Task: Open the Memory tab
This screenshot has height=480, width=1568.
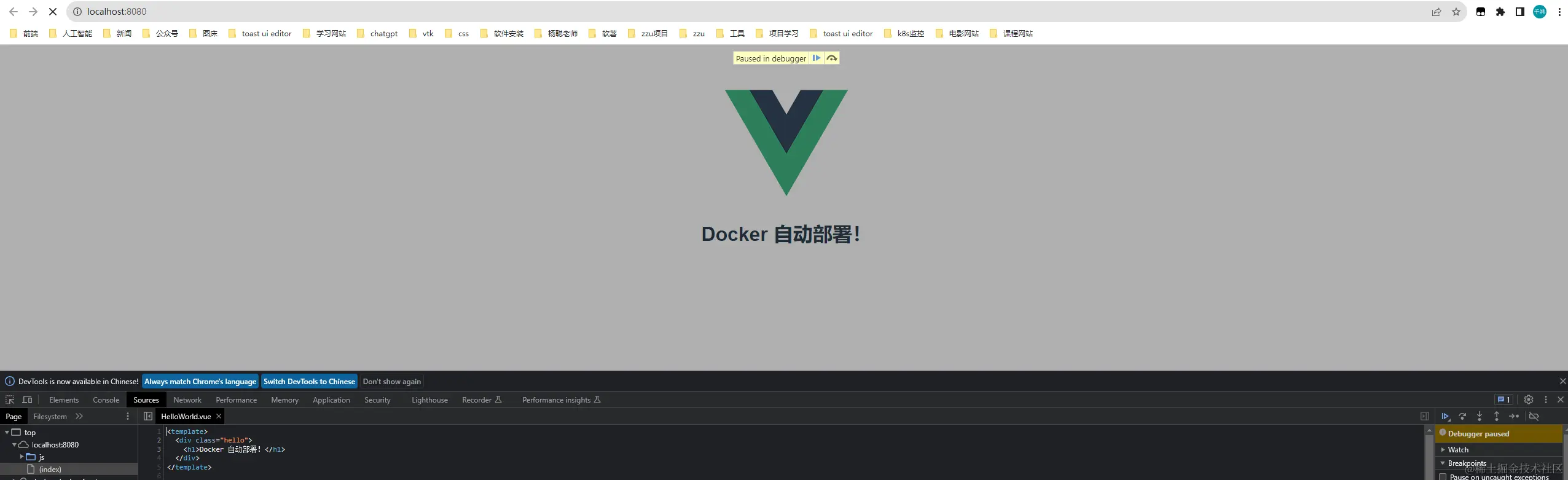Action: point(284,399)
